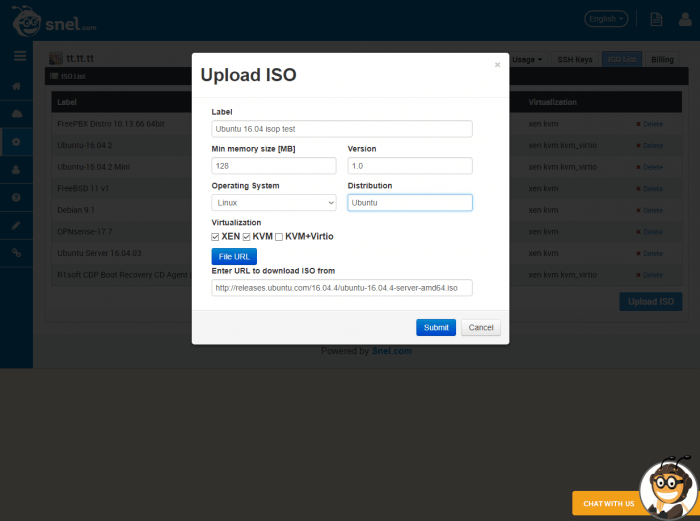Open the hamburger menu in the sidebar
The height and width of the screenshot is (521, 700).
[20, 56]
